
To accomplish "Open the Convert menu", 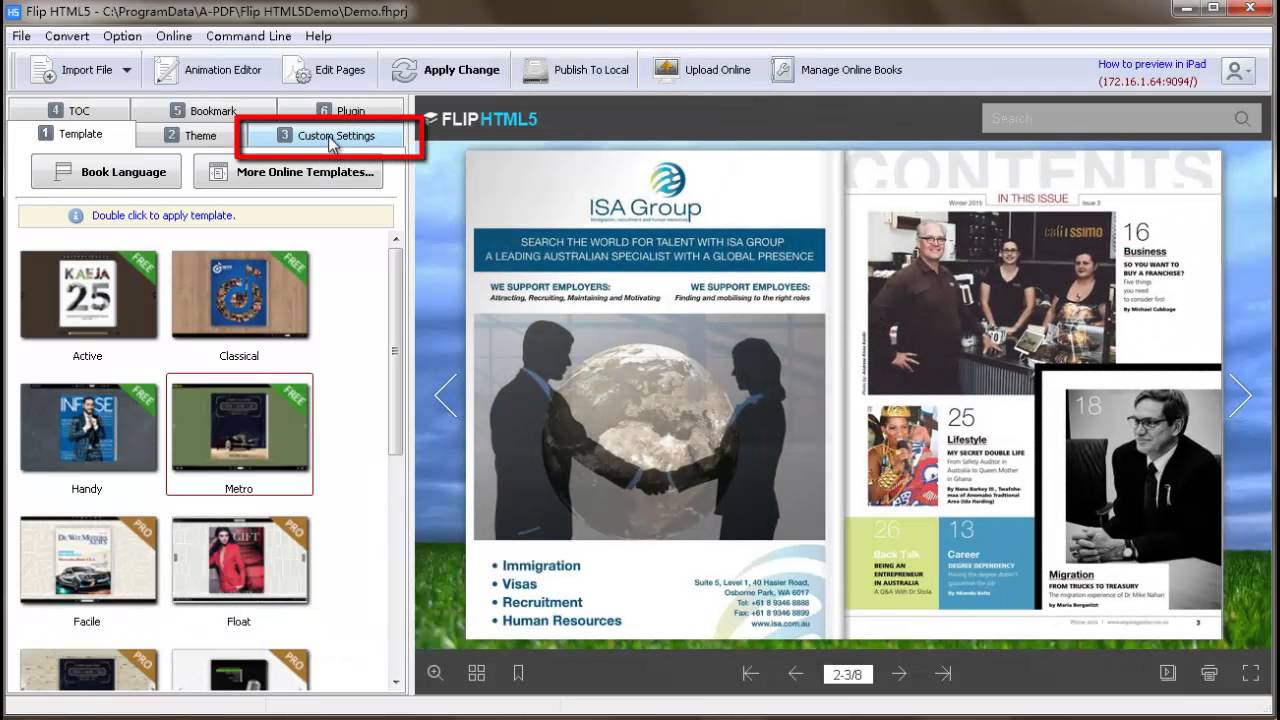I will [67, 36].
